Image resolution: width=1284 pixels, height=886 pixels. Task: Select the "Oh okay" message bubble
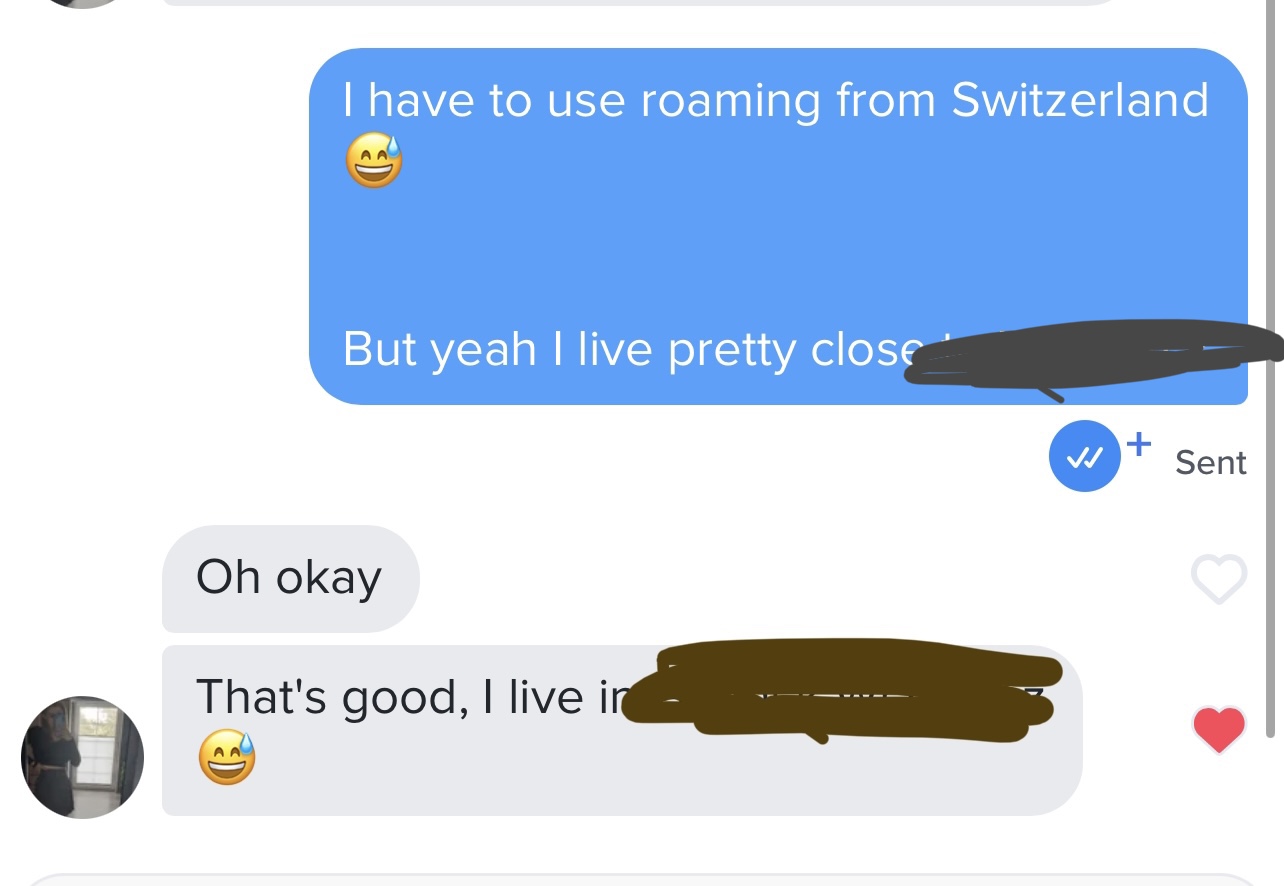pos(290,579)
